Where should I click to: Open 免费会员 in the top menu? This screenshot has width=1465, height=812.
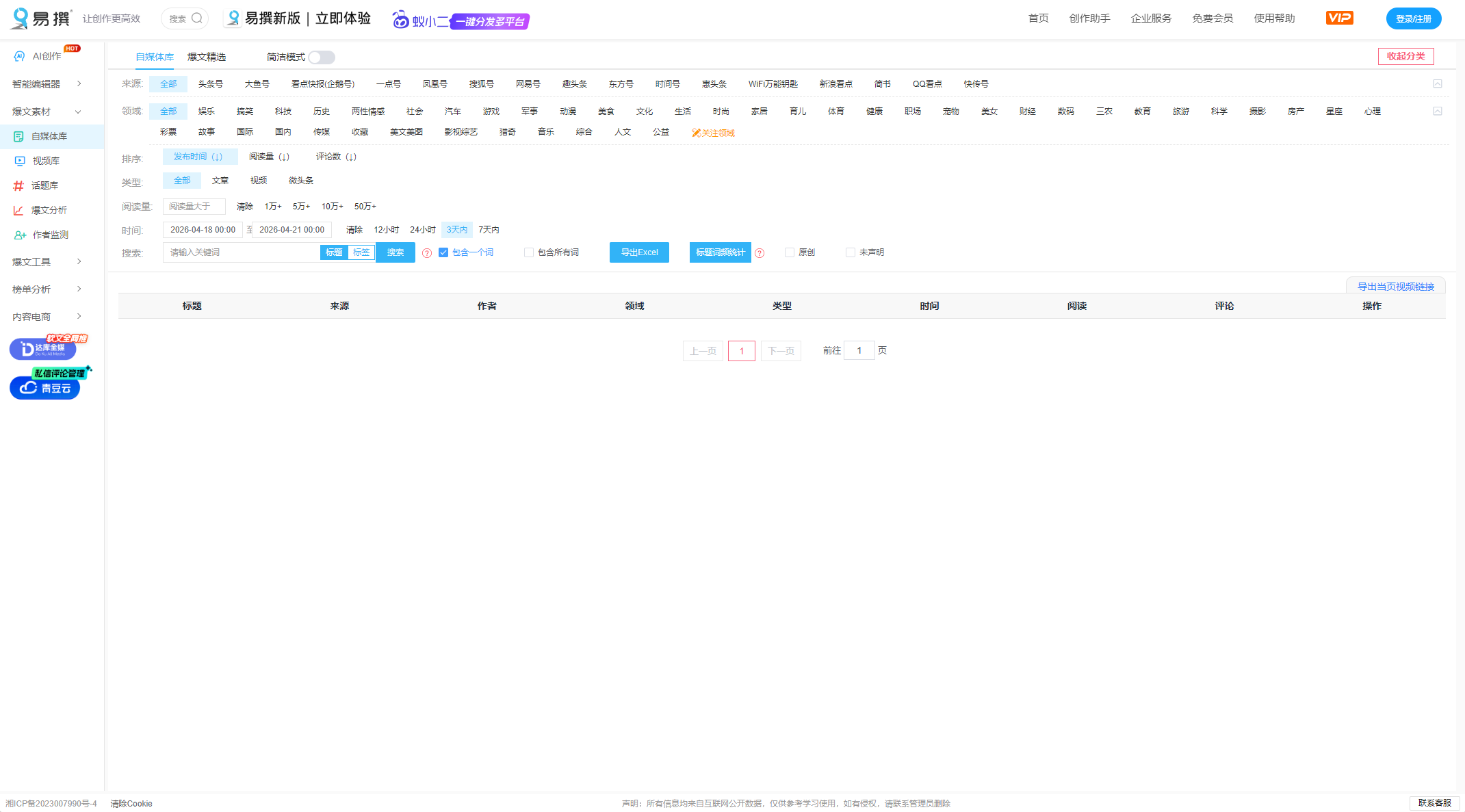[1212, 18]
